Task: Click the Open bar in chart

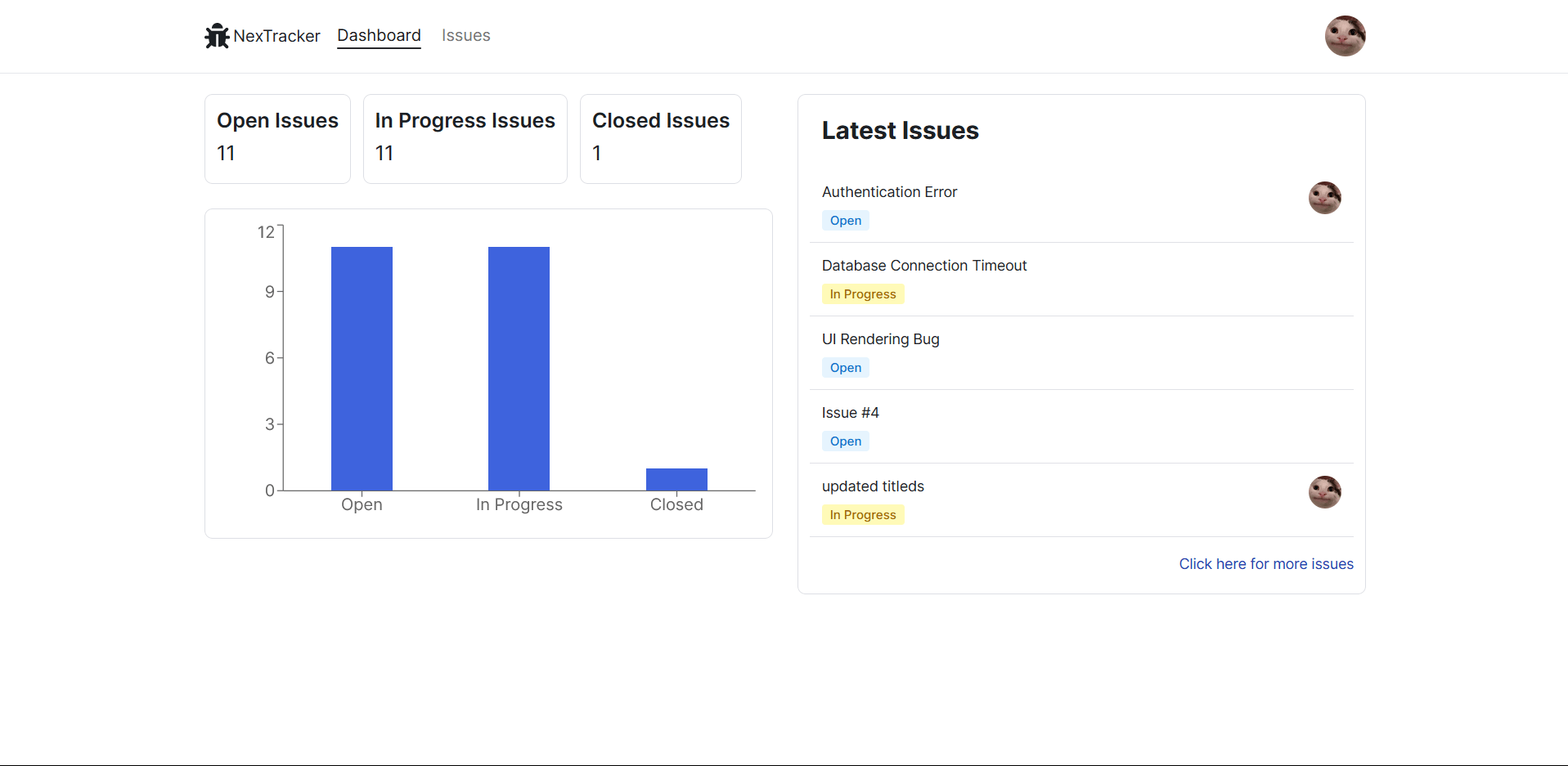Action: [362, 368]
